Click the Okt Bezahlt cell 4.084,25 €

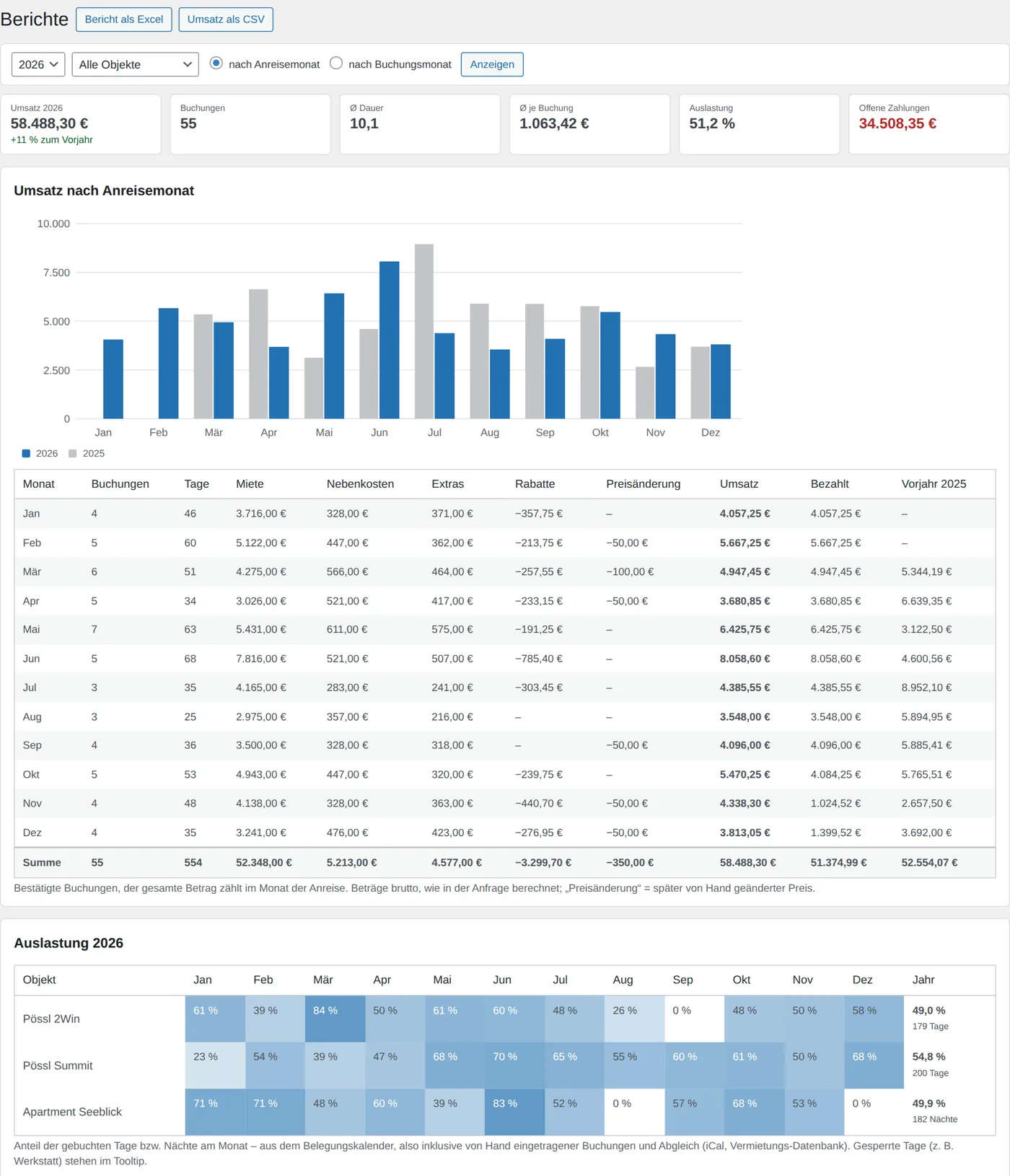pos(835,774)
